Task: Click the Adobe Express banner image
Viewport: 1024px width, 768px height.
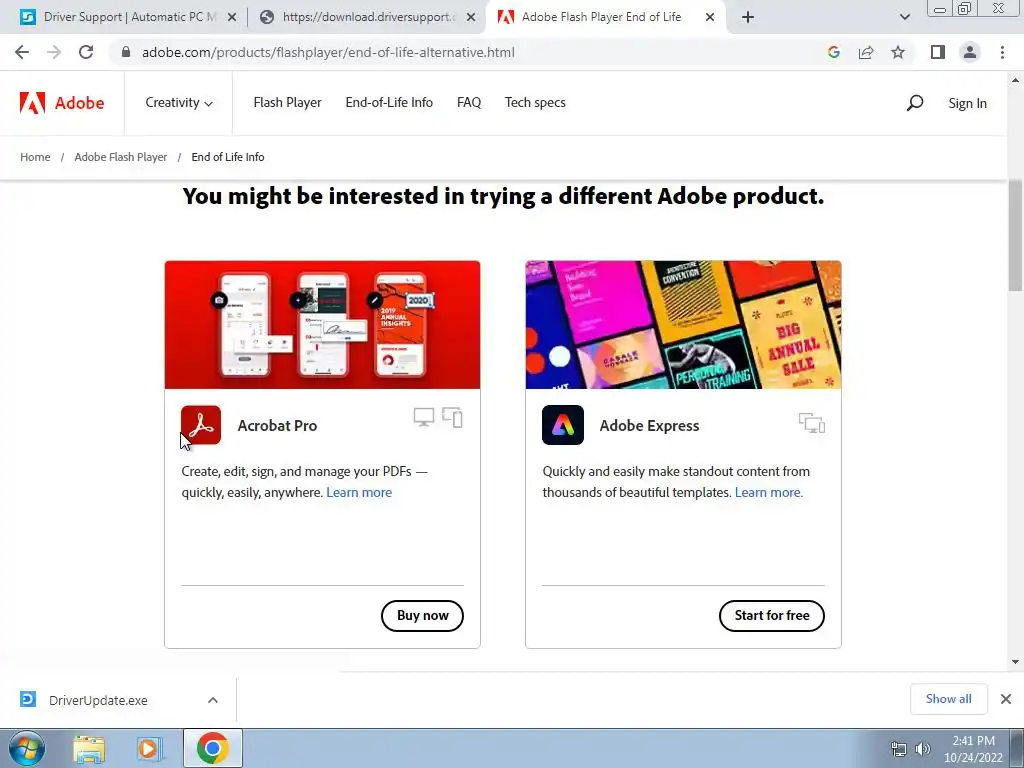Action: 684,325
